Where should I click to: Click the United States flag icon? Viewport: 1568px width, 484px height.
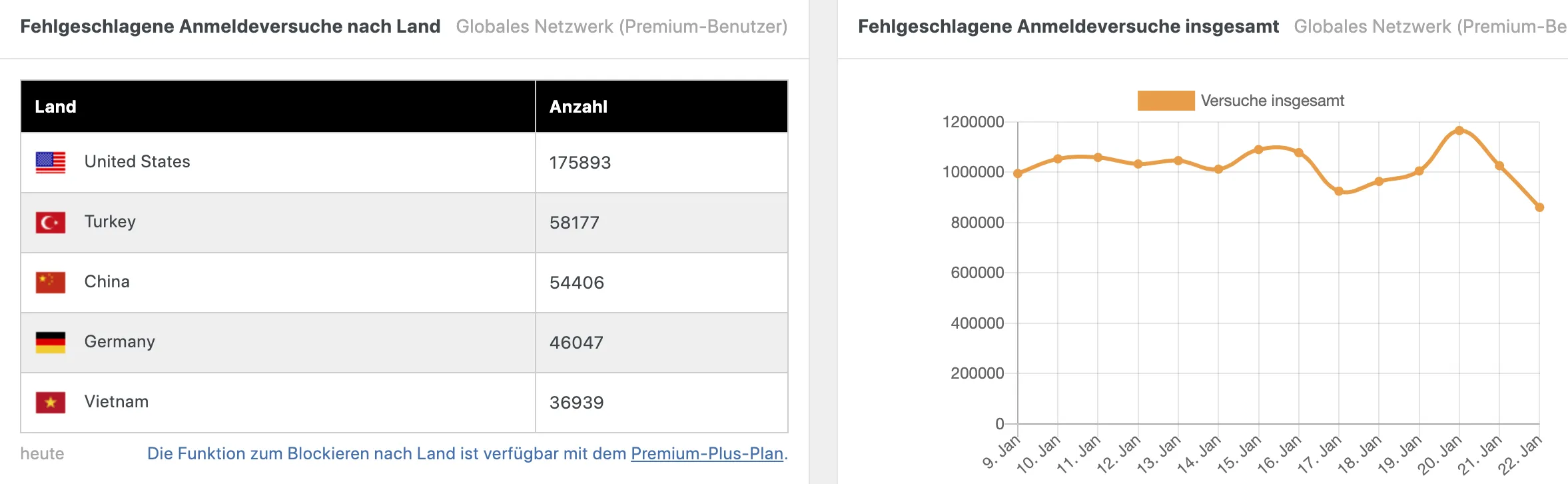51,163
